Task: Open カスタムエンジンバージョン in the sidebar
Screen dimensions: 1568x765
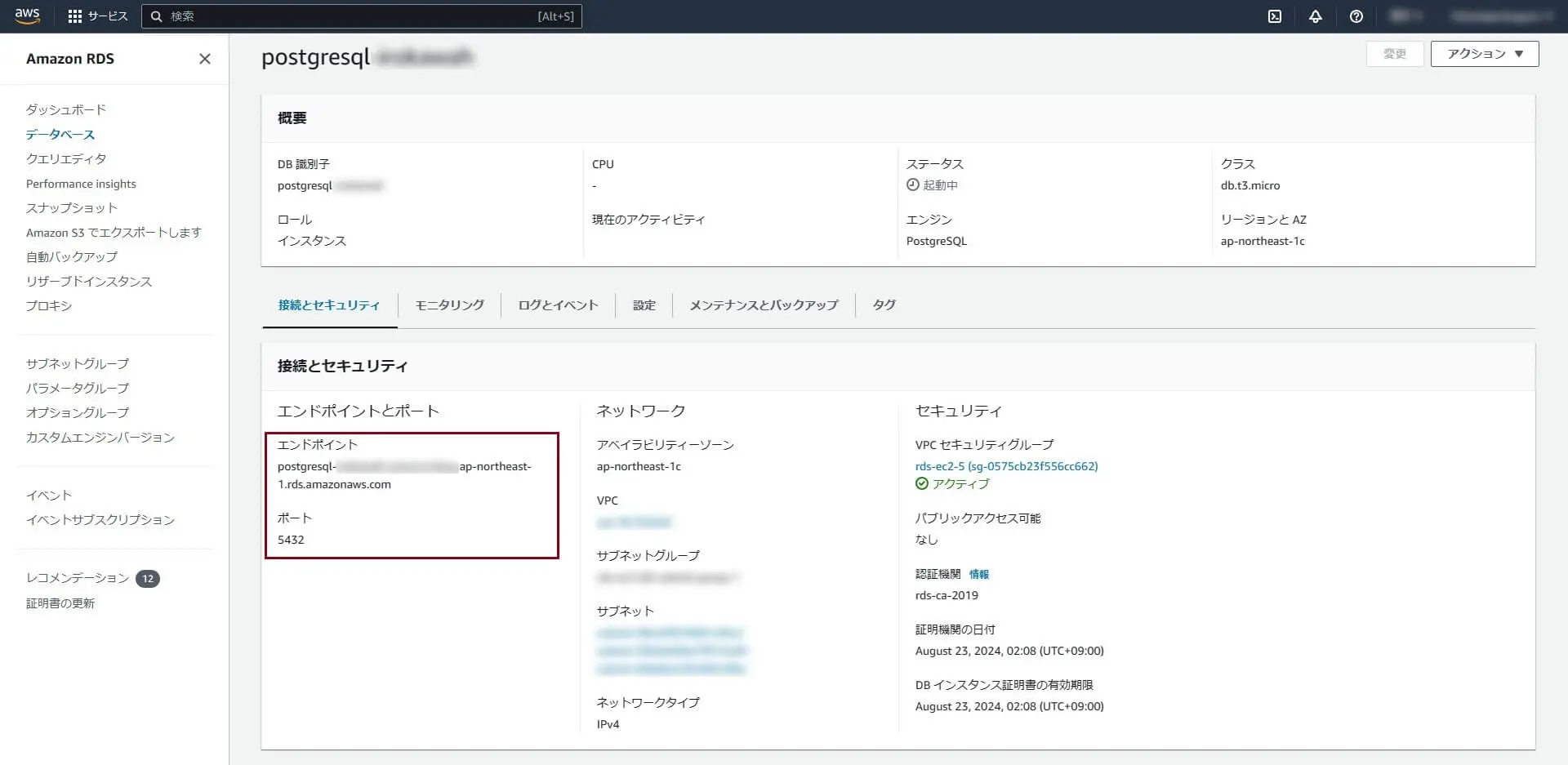Action: coord(100,437)
